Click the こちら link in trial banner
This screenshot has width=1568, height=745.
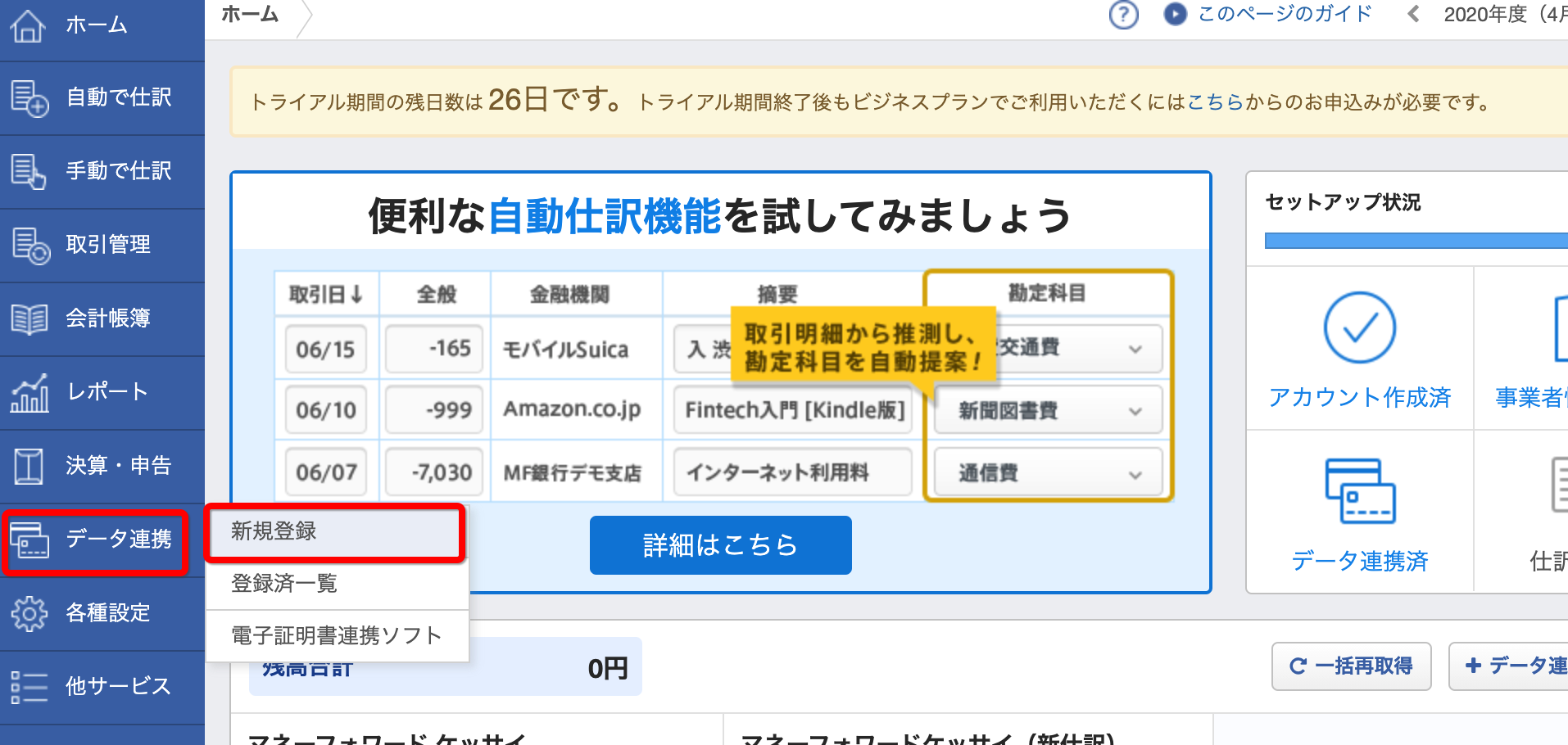(x=1215, y=102)
